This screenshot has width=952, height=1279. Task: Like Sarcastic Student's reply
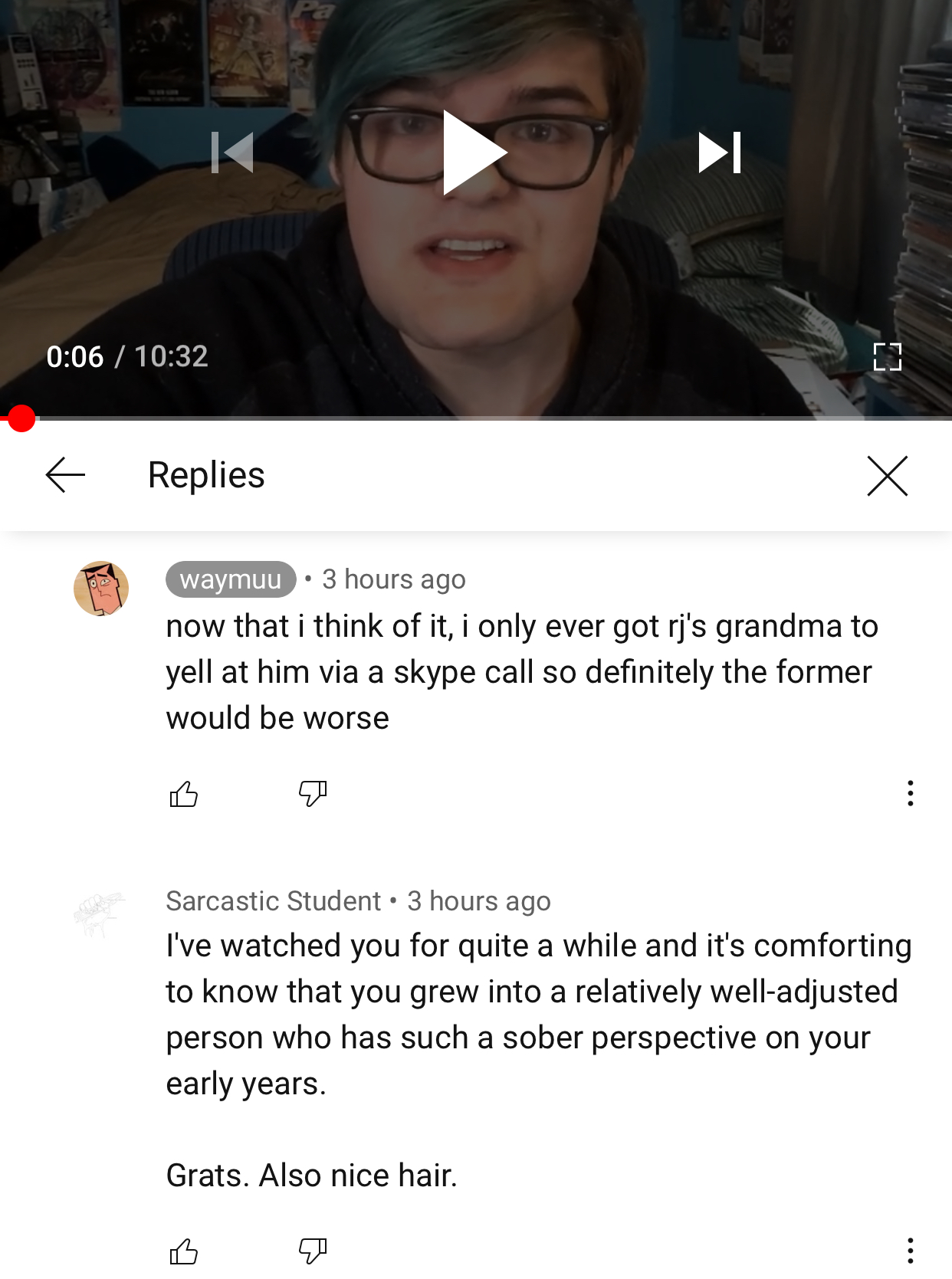pos(183,1251)
